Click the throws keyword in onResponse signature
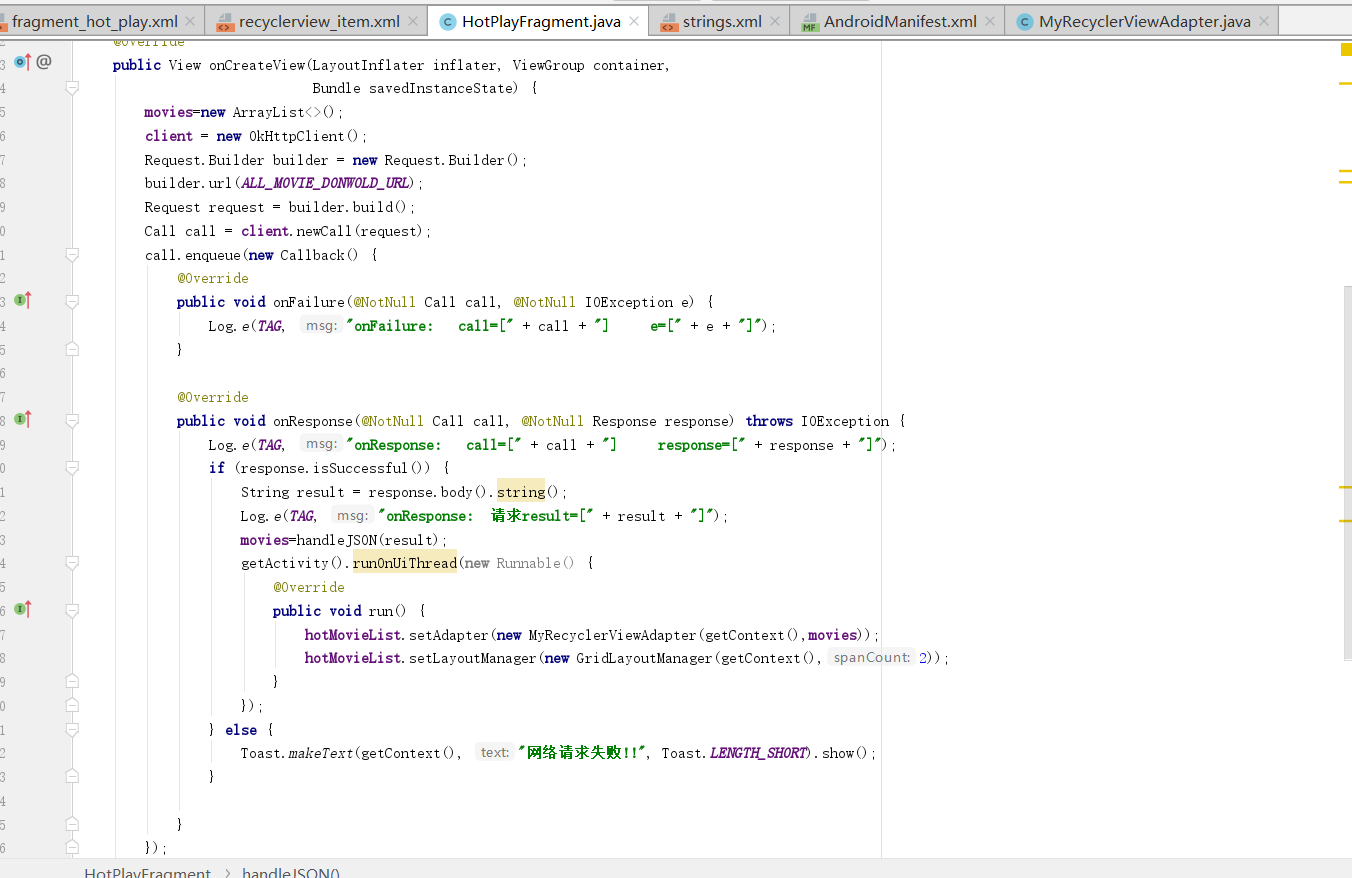Viewport: 1352px width, 878px height. [x=769, y=421]
